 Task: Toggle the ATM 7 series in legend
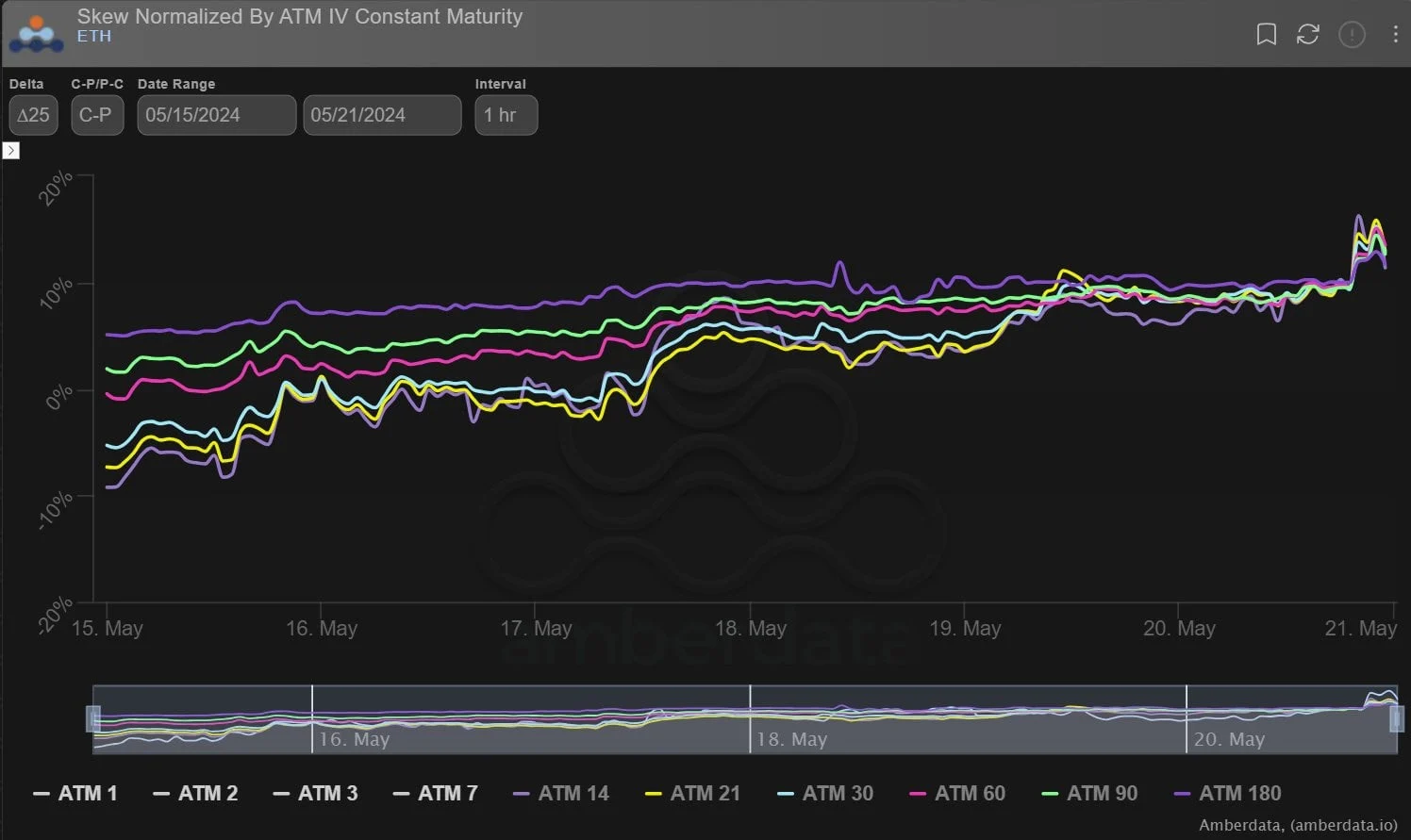(435, 794)
